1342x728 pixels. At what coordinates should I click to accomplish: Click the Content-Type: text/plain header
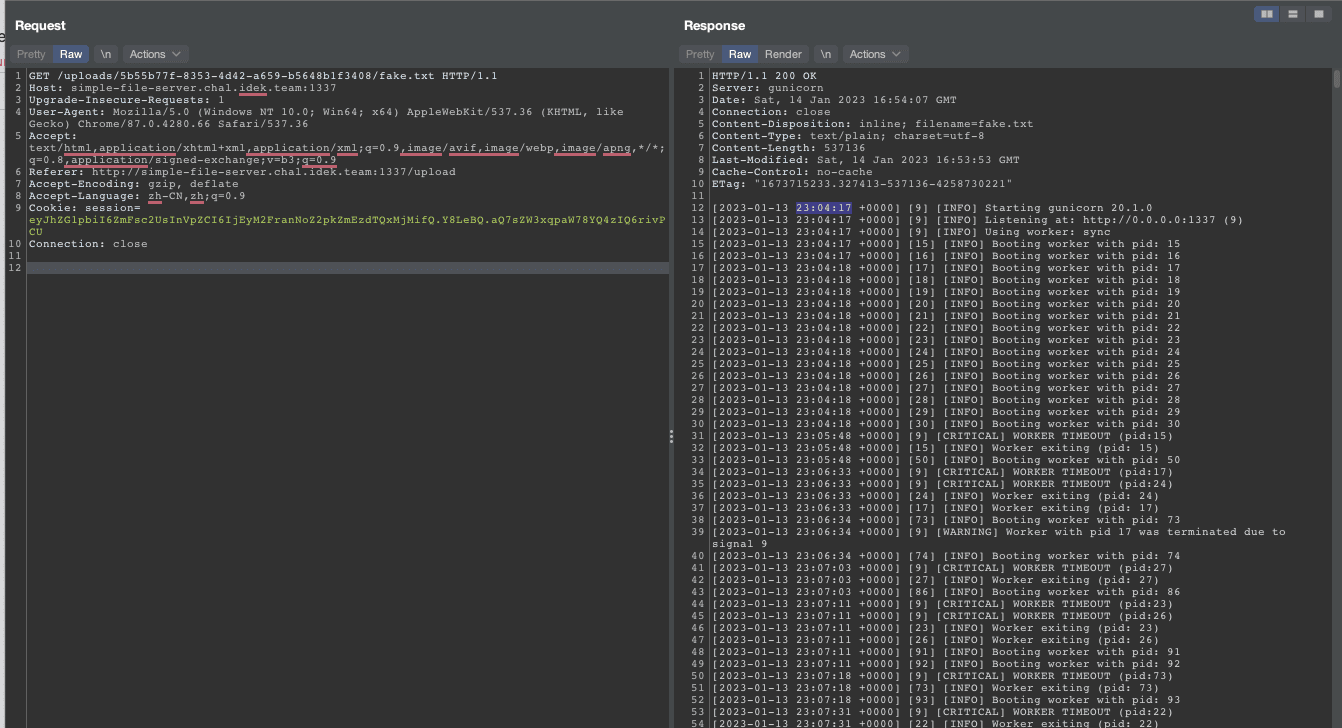click(848, 136)
